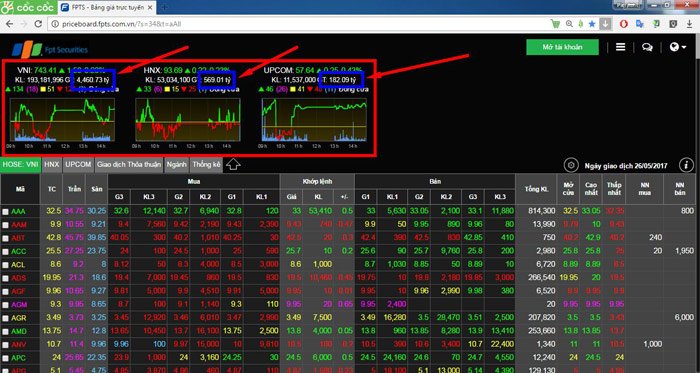The height and width of the screenshot is (373, 700).
Task: Go back with the browser back arrow
Action: click(x=9, y=24)
